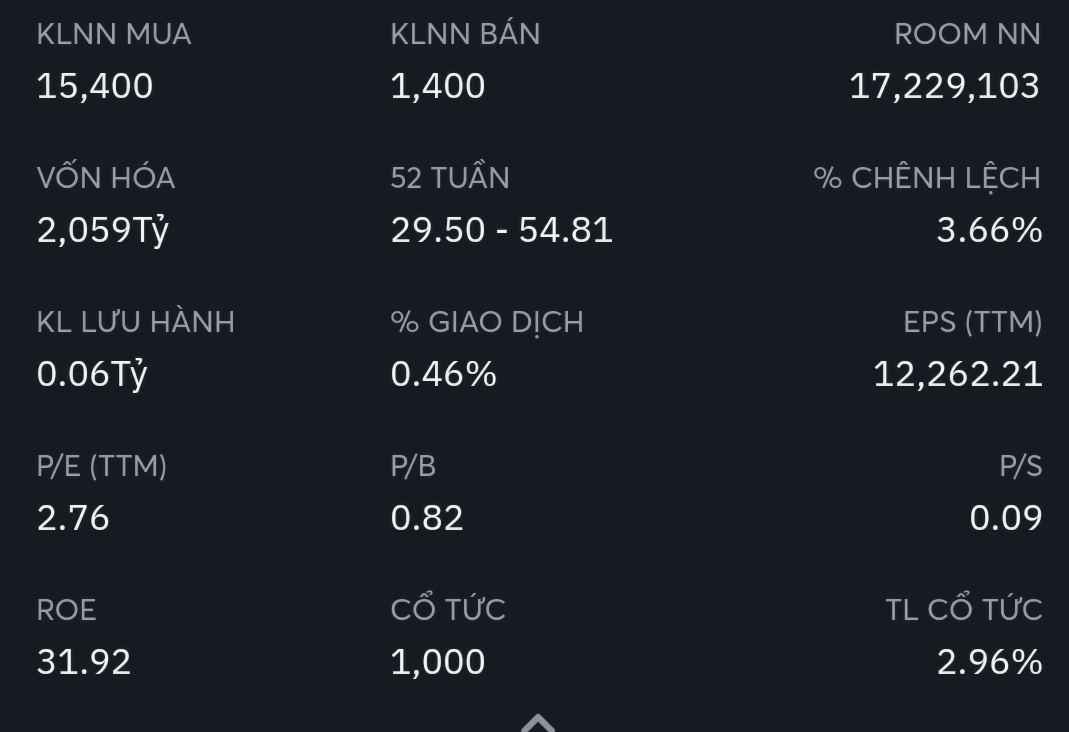Select the % GIAO DỊCH value 0.46%

tap(443, 374)
